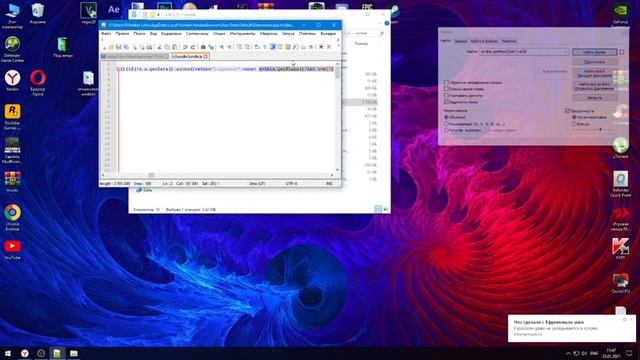Open the Opera browser desktop icon
This screenshot has width=640, height=360.
pyautogui.click(x=38, y=83)
